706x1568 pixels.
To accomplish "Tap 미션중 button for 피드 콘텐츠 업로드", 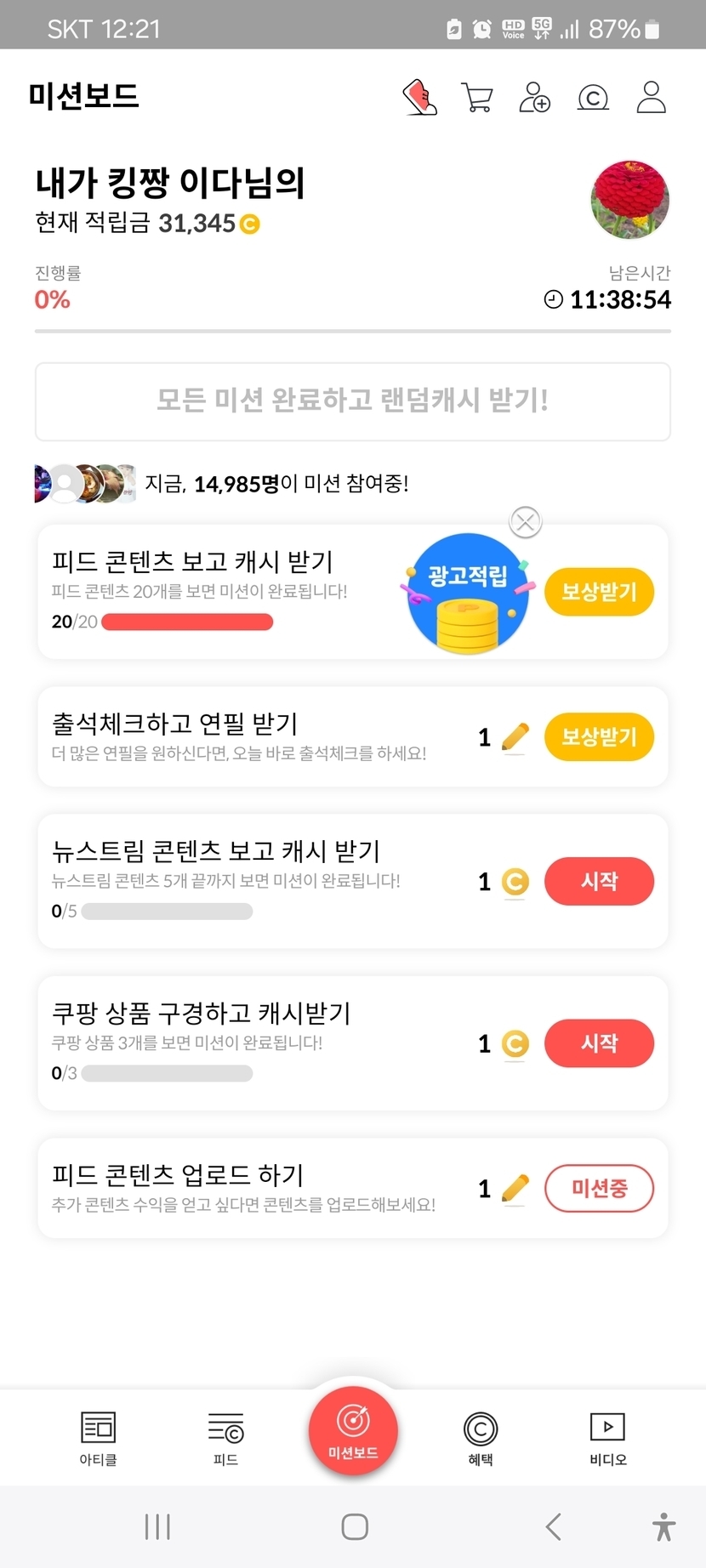I will pyautogui.click(x=599, y=1188).
